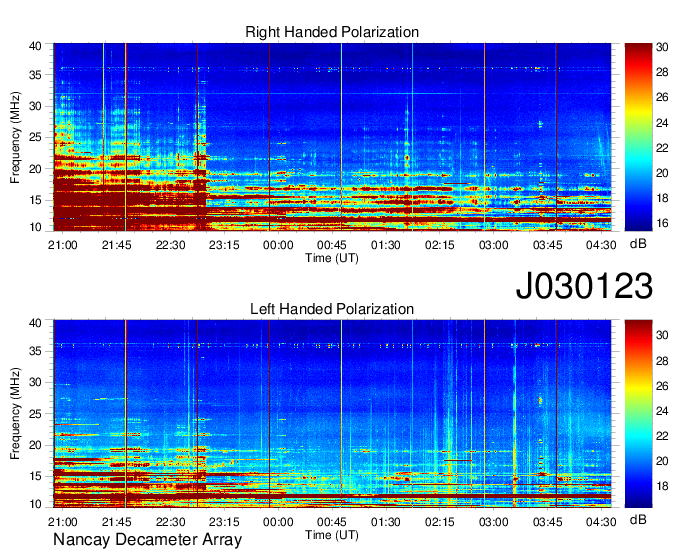Click the dB unit label of the Left Handed color bar

click(x=638, y=520)
